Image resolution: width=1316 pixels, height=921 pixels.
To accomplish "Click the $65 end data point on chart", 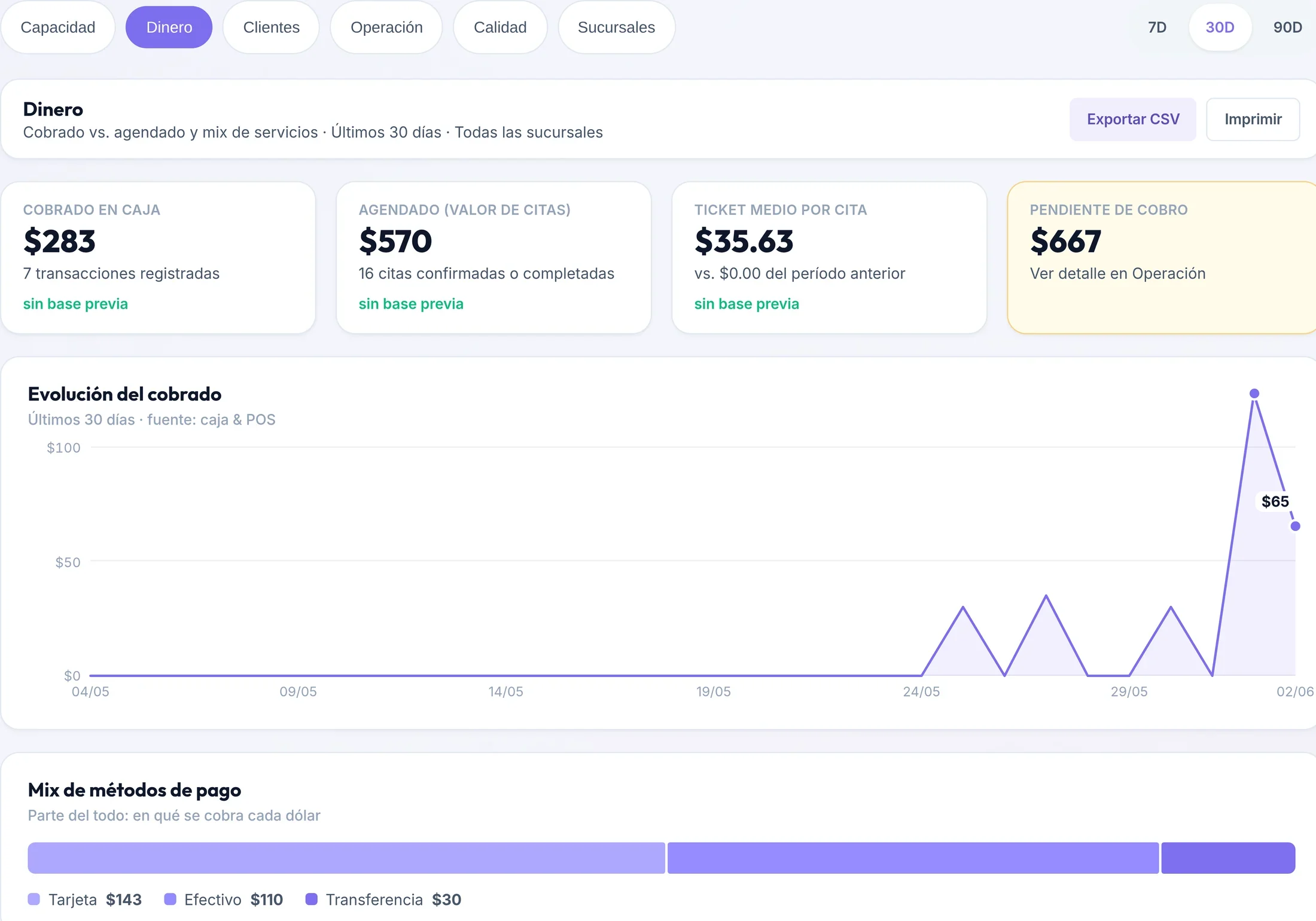I will (1295, 526).
